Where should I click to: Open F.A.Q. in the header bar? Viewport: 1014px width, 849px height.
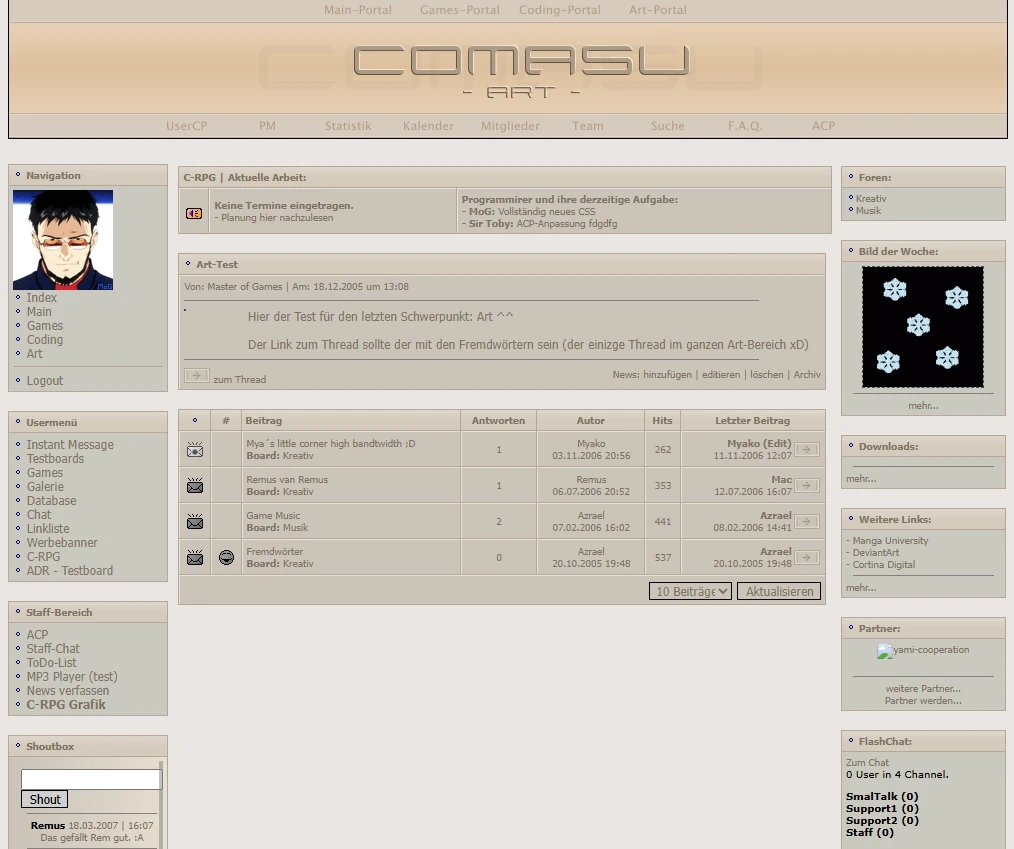pos(745,126)
